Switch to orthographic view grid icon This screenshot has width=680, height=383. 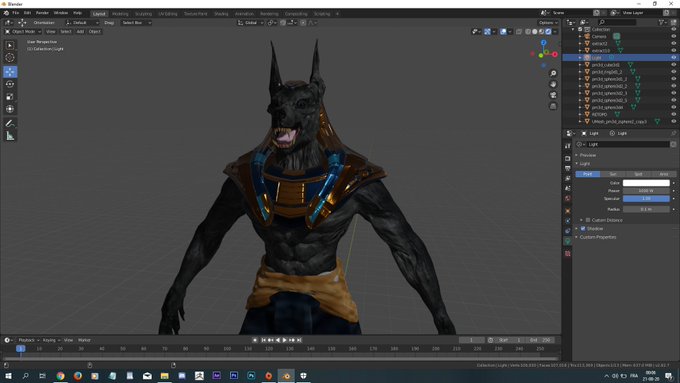pos(553,106)
